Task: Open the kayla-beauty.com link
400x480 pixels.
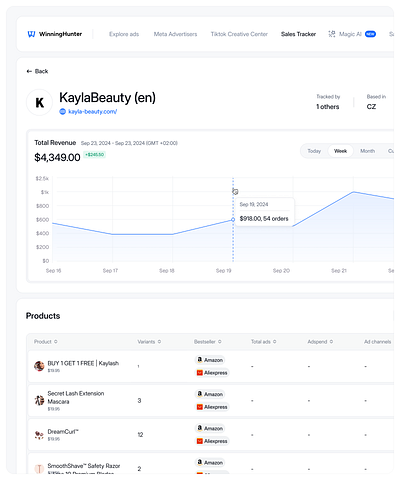Action: [93, 112]
